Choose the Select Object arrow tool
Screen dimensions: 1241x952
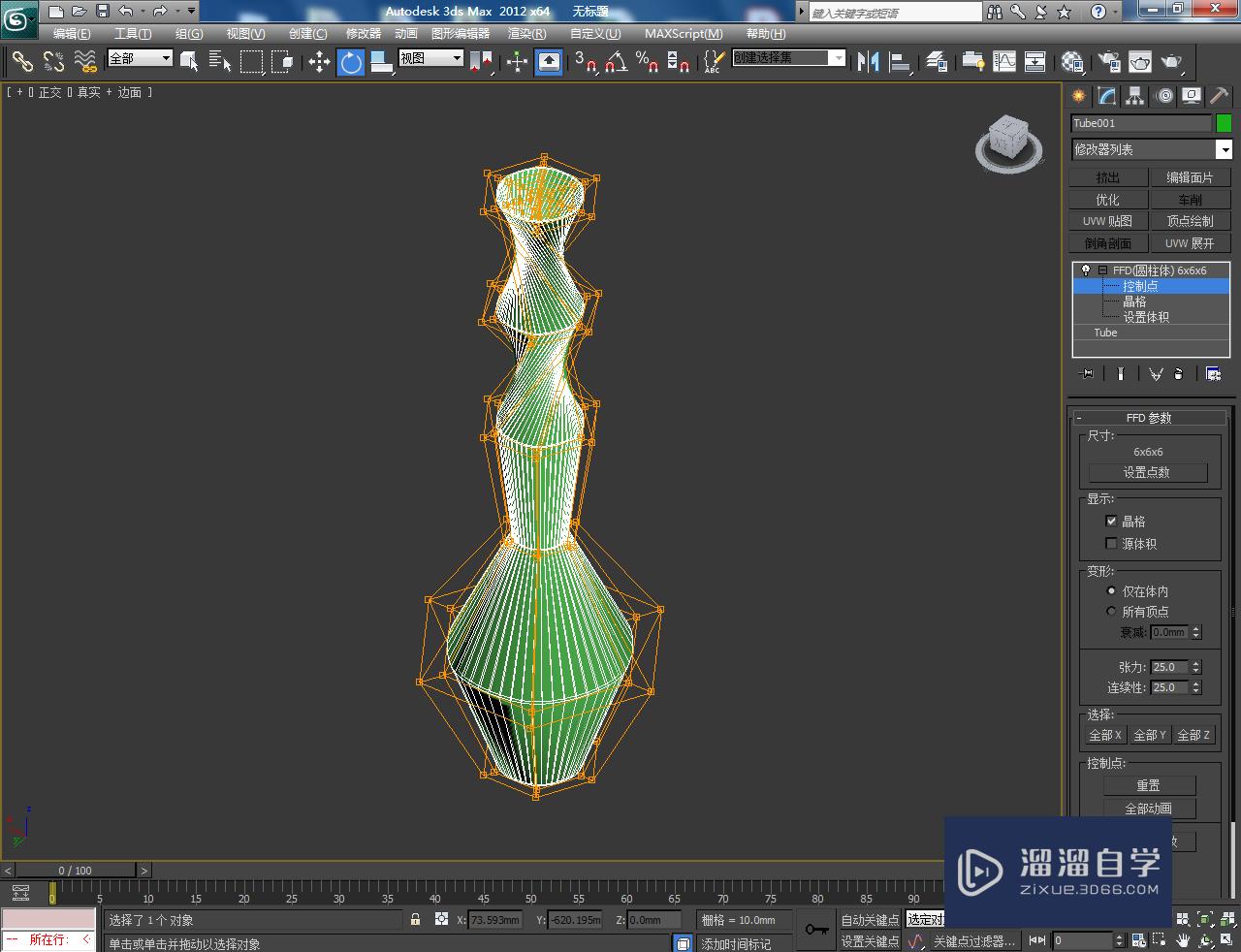coord(190,62)
